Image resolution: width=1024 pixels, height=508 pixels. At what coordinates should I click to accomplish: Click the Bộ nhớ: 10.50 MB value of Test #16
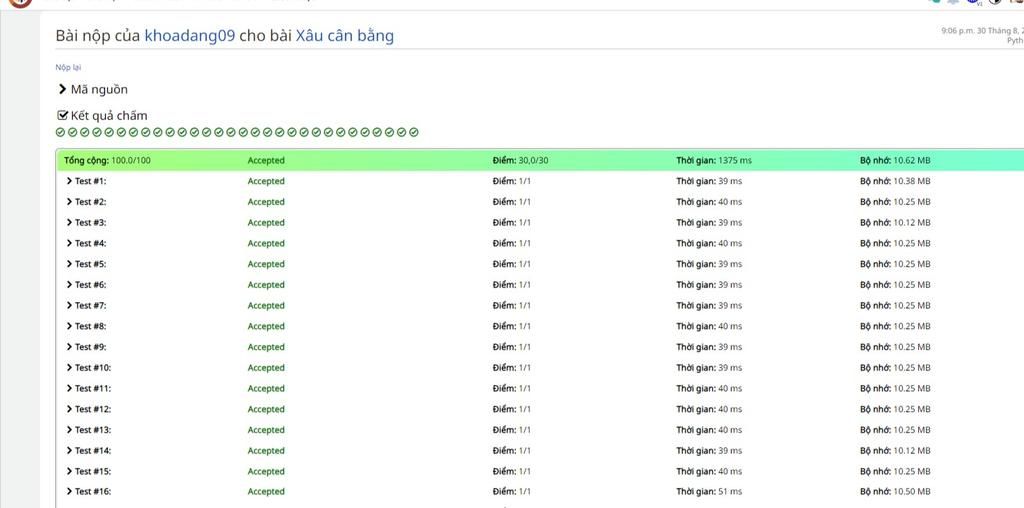click(895, 492)
